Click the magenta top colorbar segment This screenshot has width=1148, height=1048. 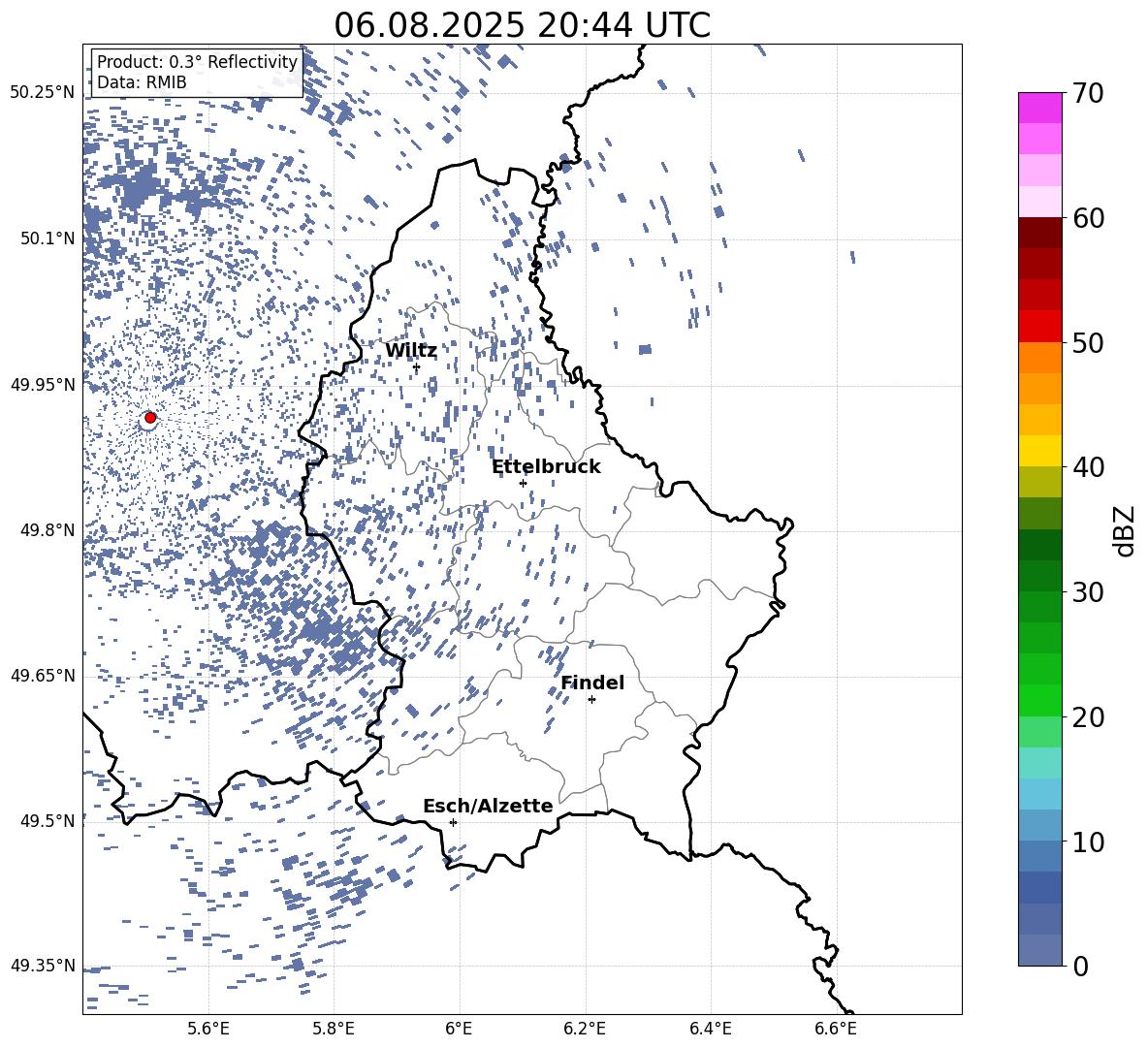coord(1039,108)
